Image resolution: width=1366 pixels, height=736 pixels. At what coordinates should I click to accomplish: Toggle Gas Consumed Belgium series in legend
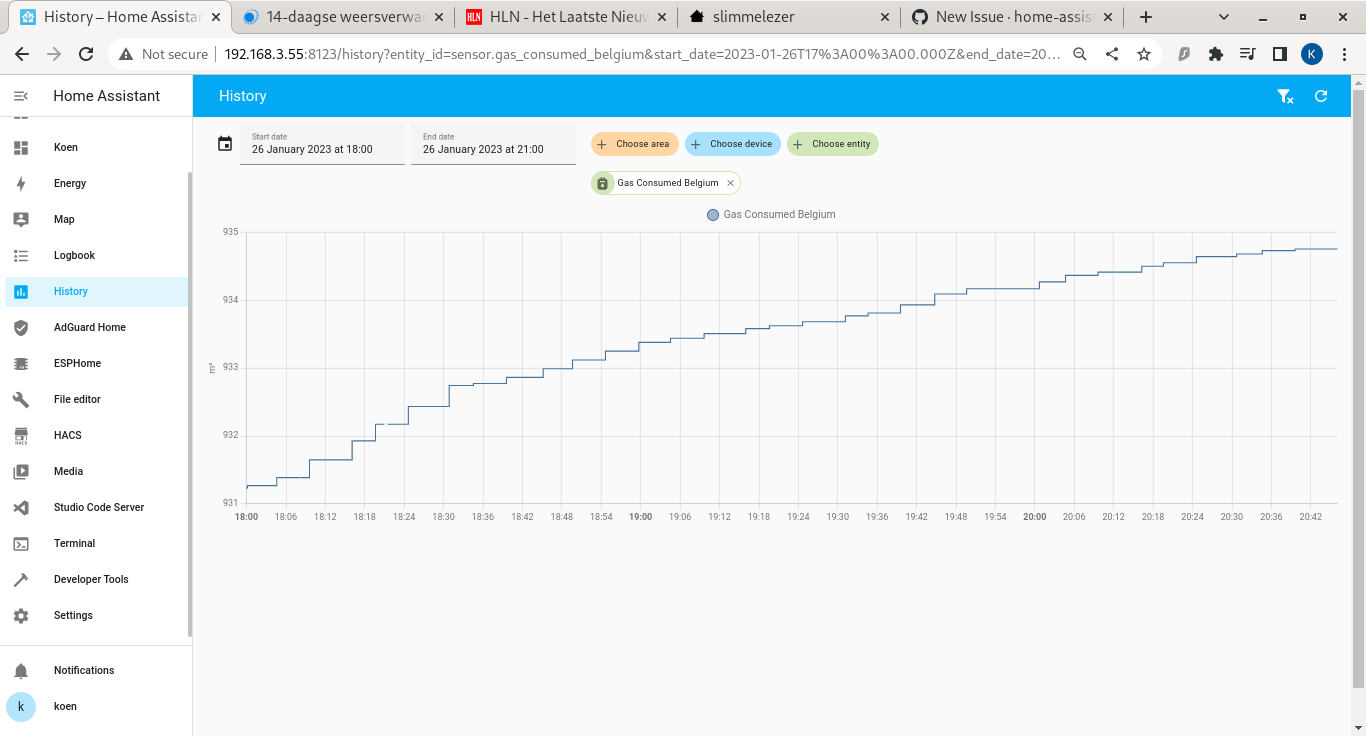click(x=770, y=214)
